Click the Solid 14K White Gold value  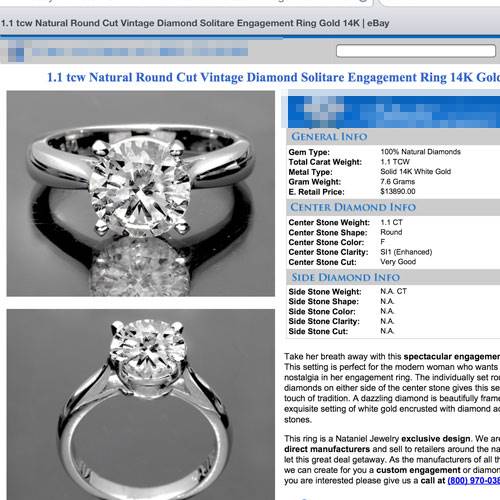[x=416, y=172]
